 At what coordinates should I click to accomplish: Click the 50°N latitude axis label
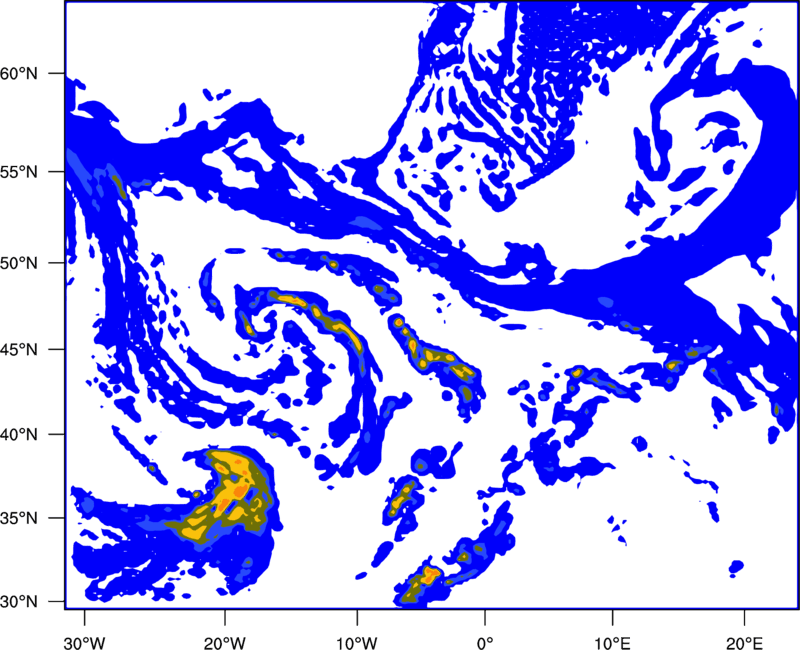[x=19, y=263]
